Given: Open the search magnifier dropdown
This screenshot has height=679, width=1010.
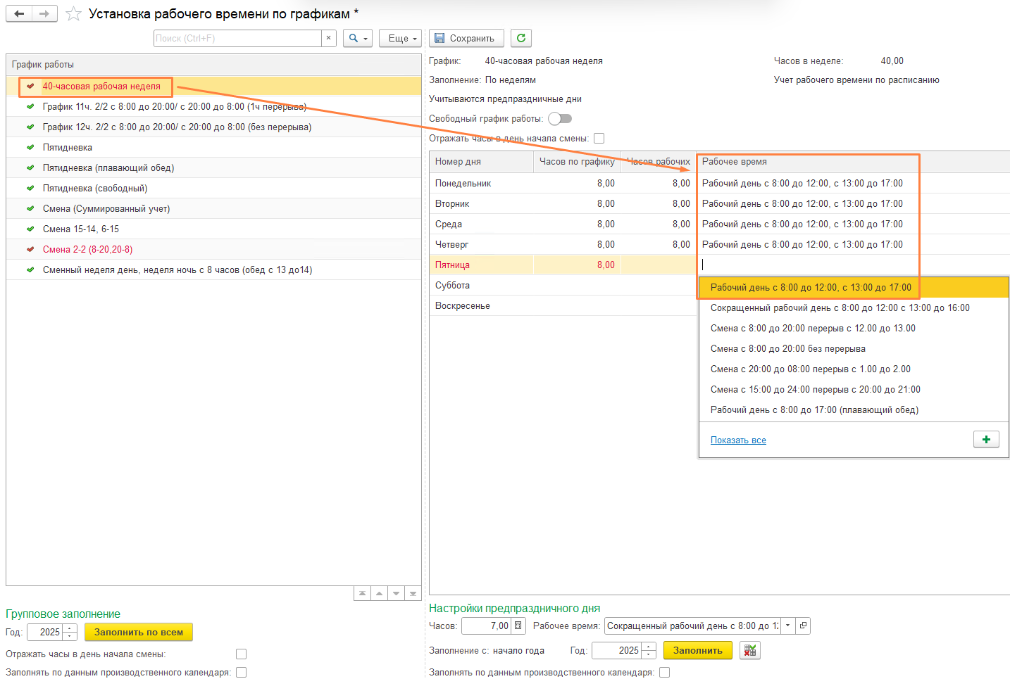Looking at the screenshot, I should (x=357, y=38).
